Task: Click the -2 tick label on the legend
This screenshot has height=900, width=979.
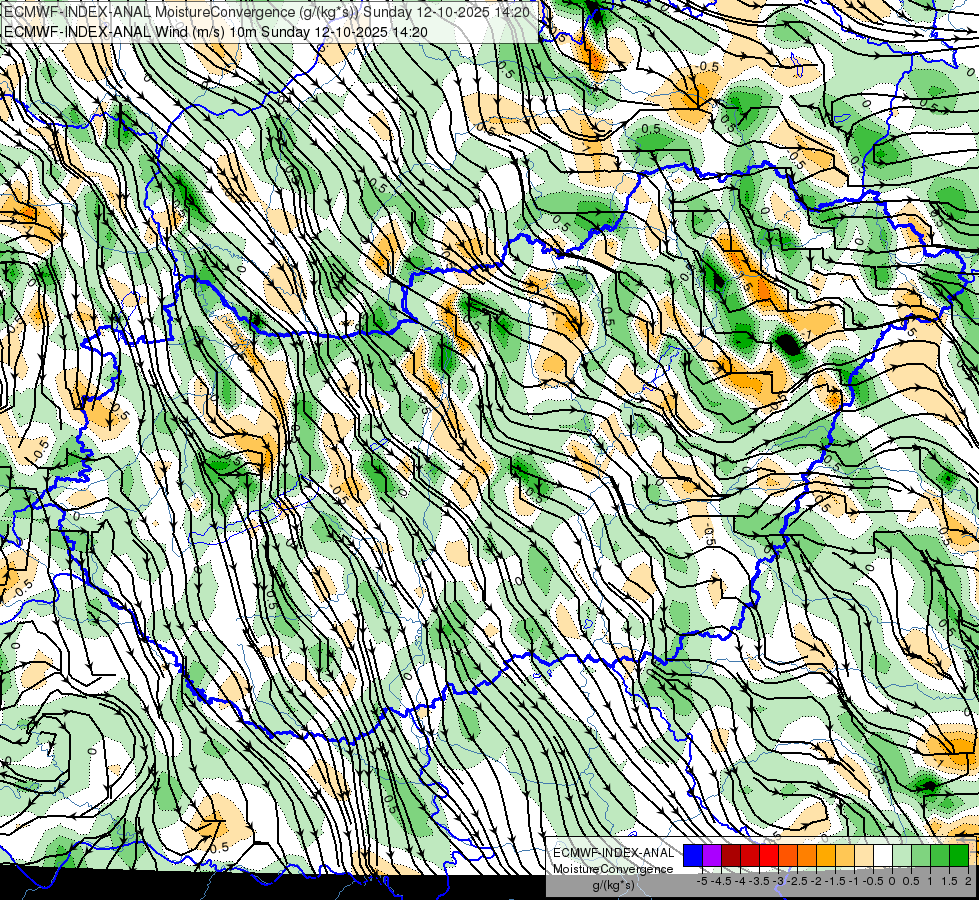Action: tap(816, 881)
